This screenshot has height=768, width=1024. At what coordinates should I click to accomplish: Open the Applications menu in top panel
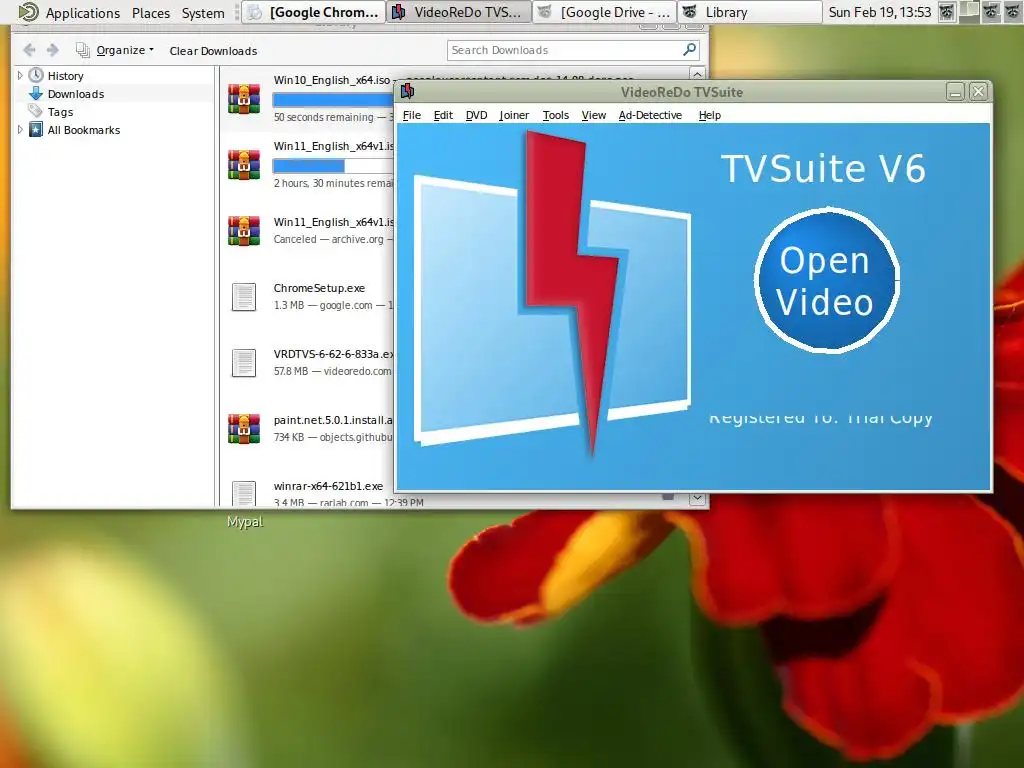point(82,12)
